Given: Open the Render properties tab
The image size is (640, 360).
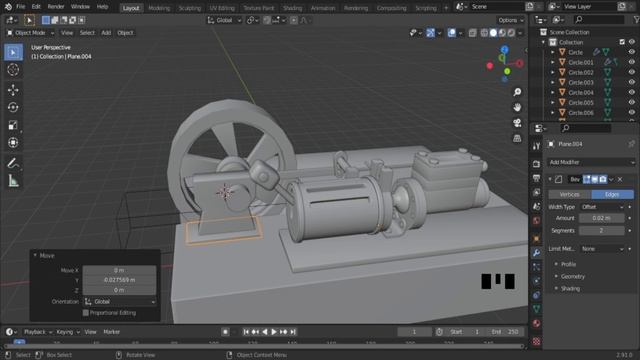Looking at the screenshot, I should coord(536,164).
